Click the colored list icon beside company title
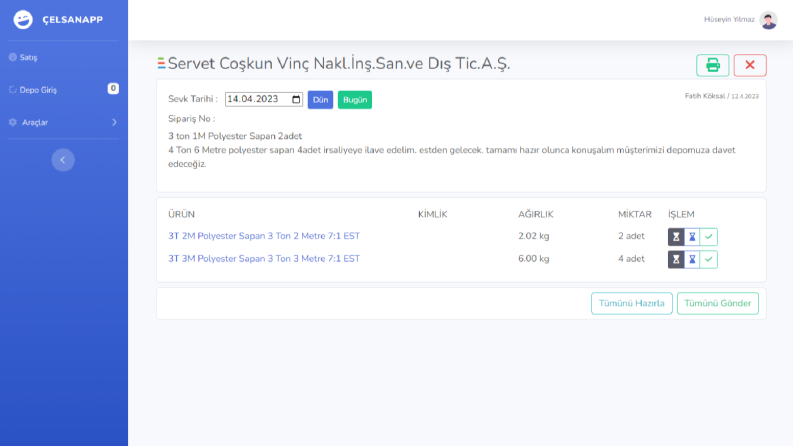Viewport: 793px width, 446px height. [x=161, y=63]
